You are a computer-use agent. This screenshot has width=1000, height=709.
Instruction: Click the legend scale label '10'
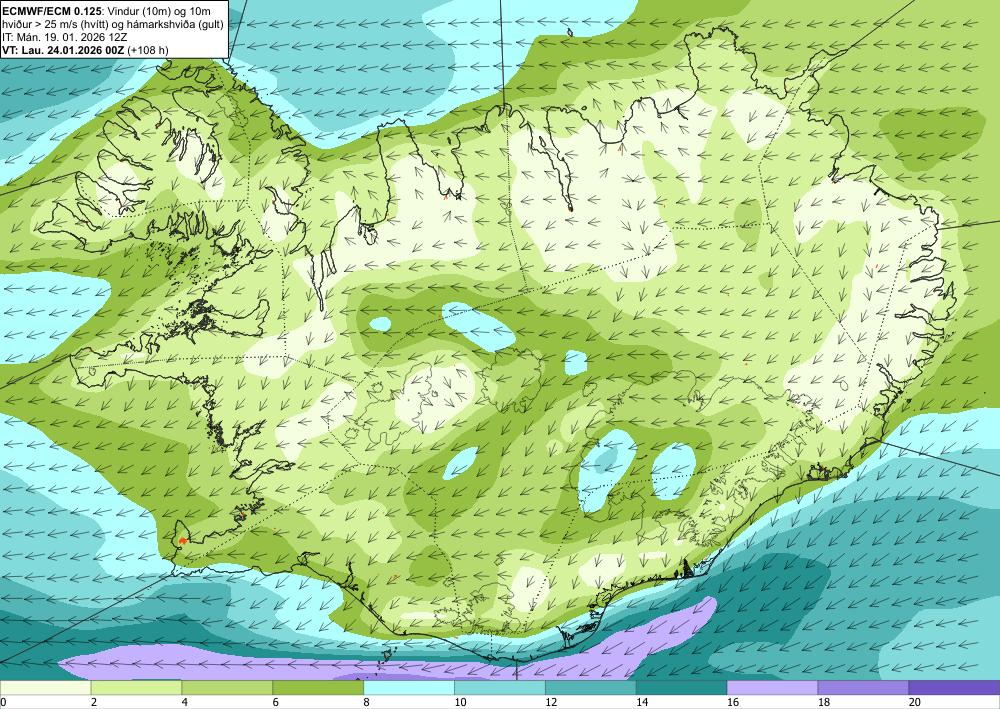[460, 703]
